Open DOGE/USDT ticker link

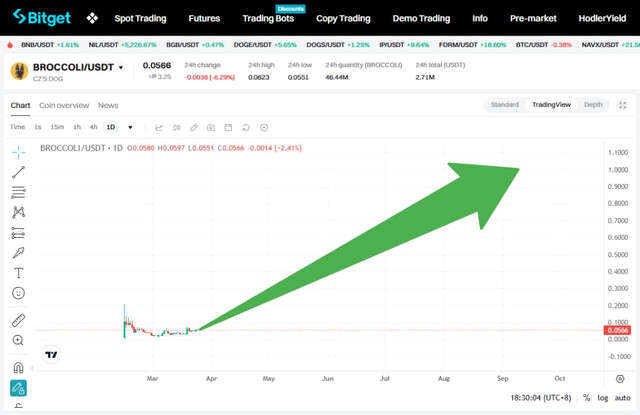pos(265,45)
